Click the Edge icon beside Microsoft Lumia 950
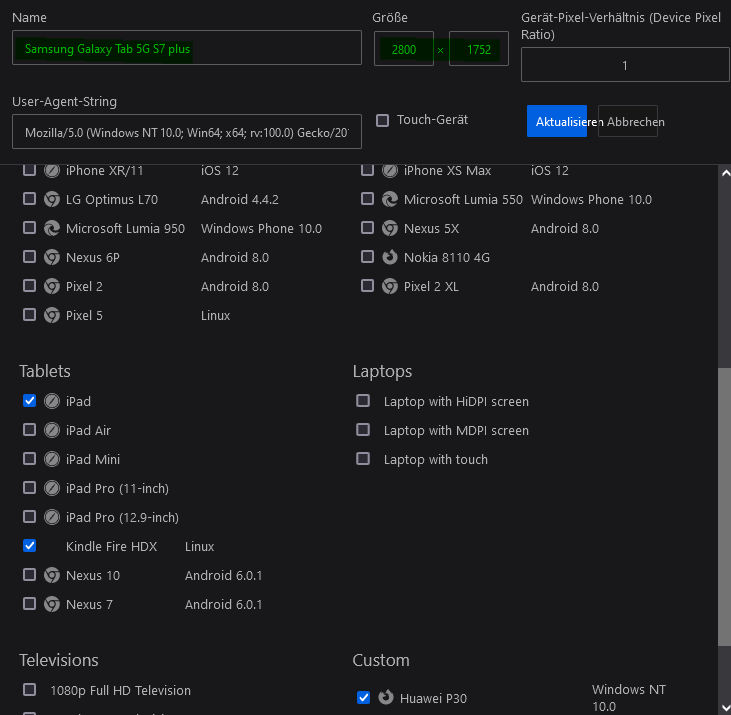The width and height of the screenshot is (731, 715). (52, 228)
